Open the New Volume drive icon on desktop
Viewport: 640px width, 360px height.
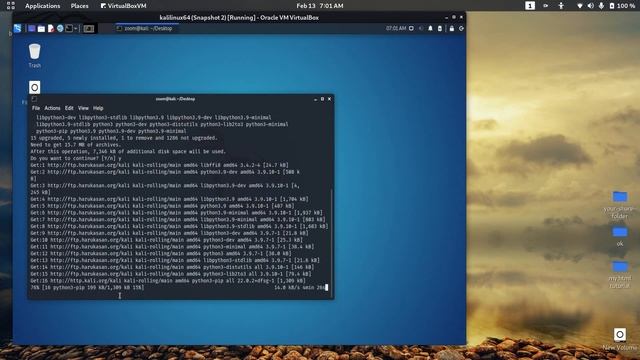620,339
